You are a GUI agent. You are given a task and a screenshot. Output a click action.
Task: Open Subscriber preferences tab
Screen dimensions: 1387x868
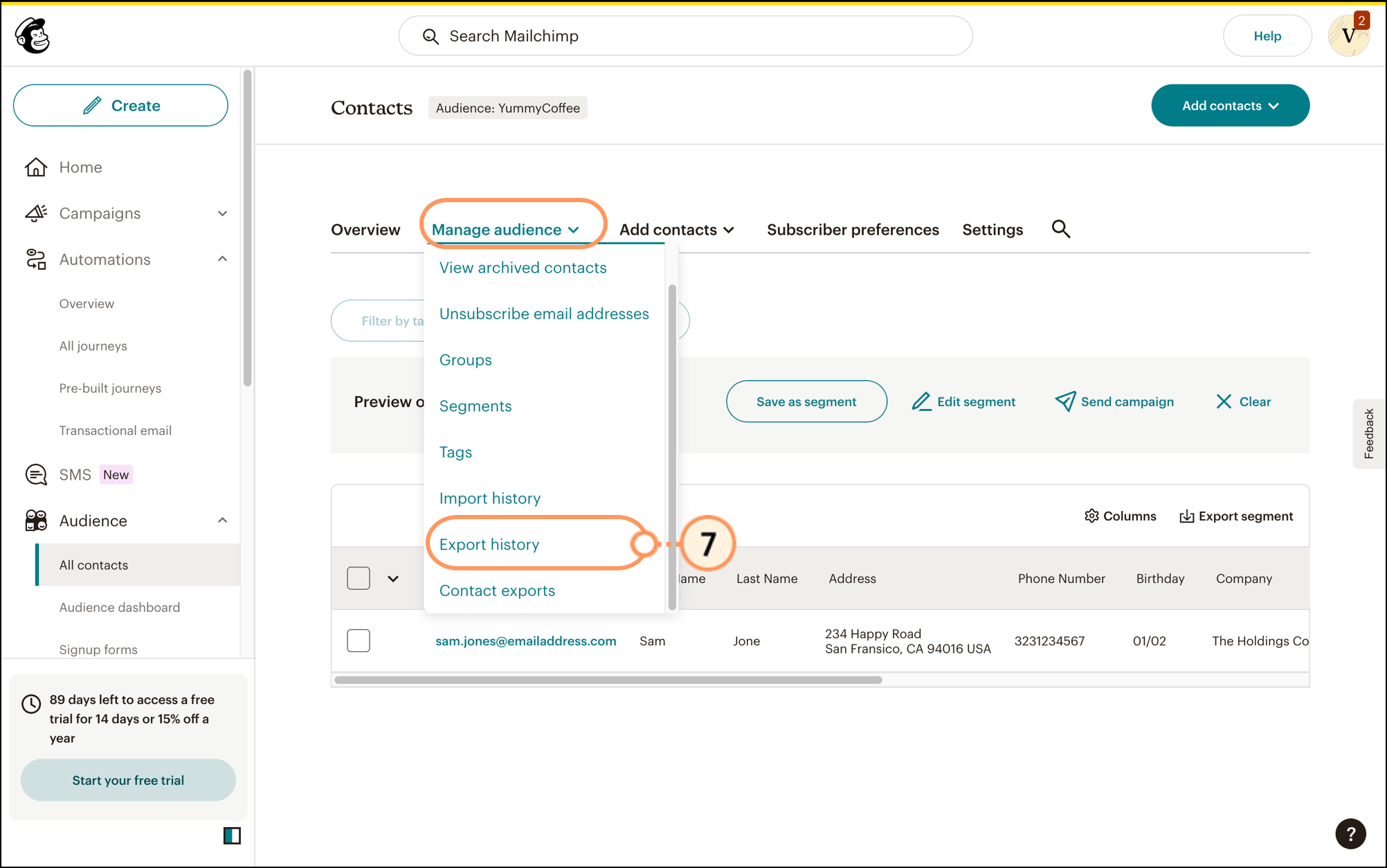click(x=853, y=230)
